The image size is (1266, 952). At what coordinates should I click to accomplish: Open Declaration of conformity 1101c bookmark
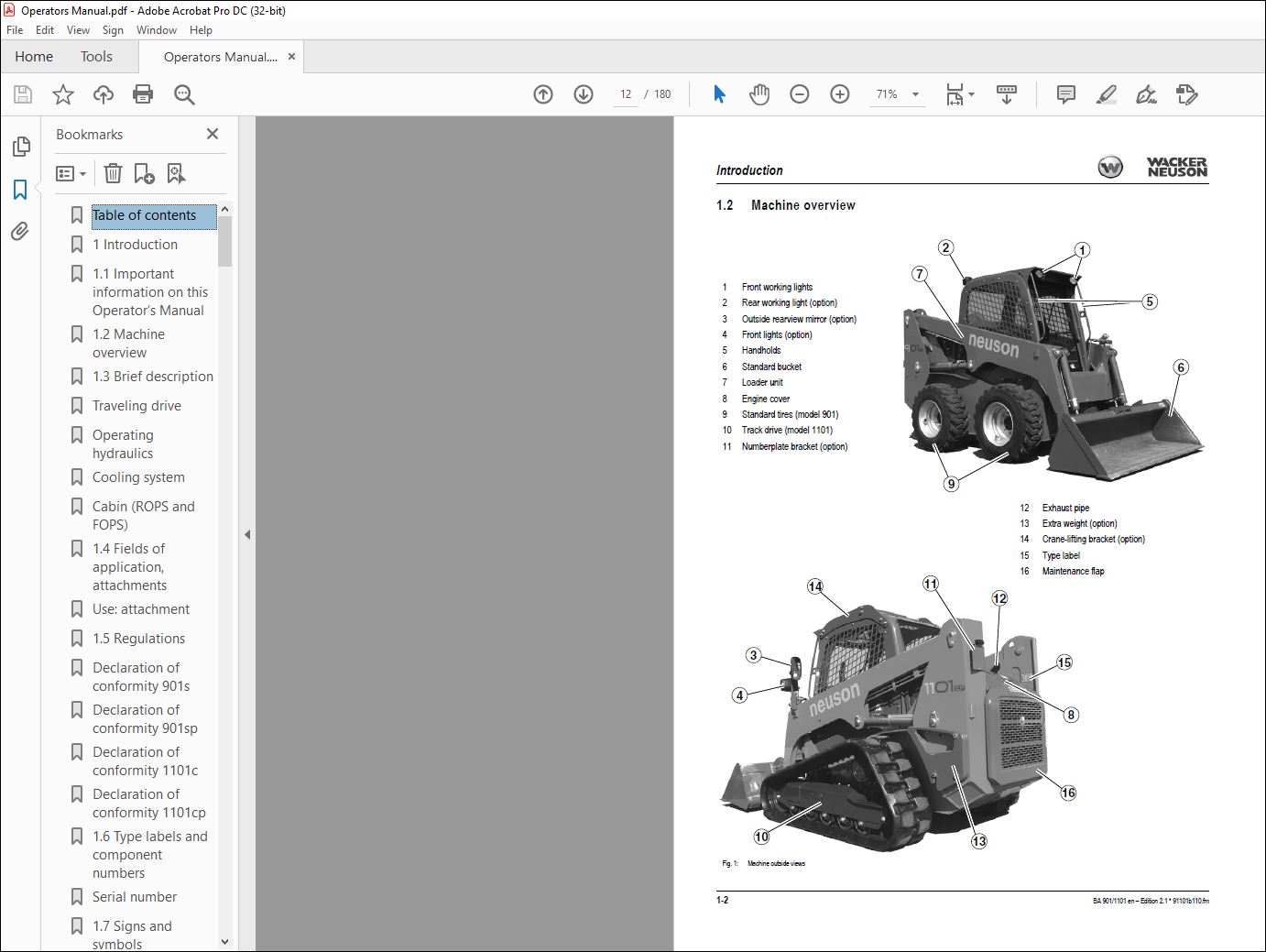click(x=145, y=761)
